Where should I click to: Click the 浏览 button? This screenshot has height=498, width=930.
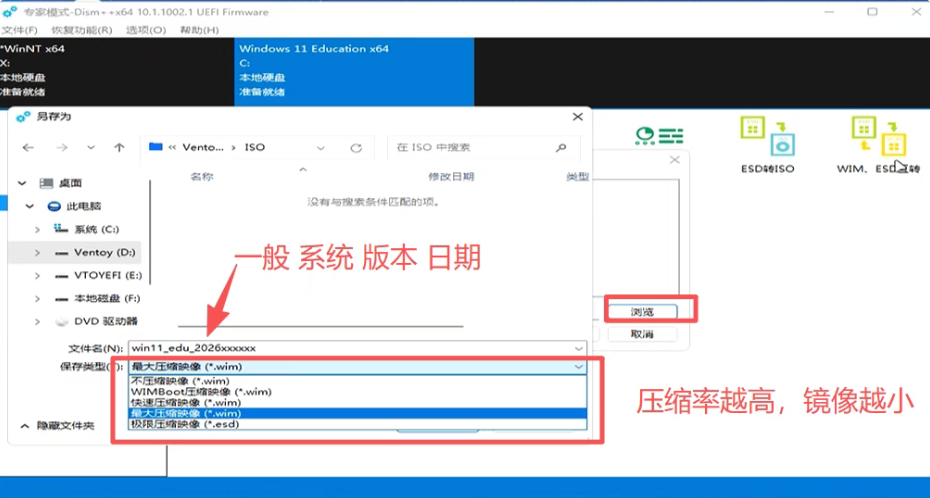642,312
